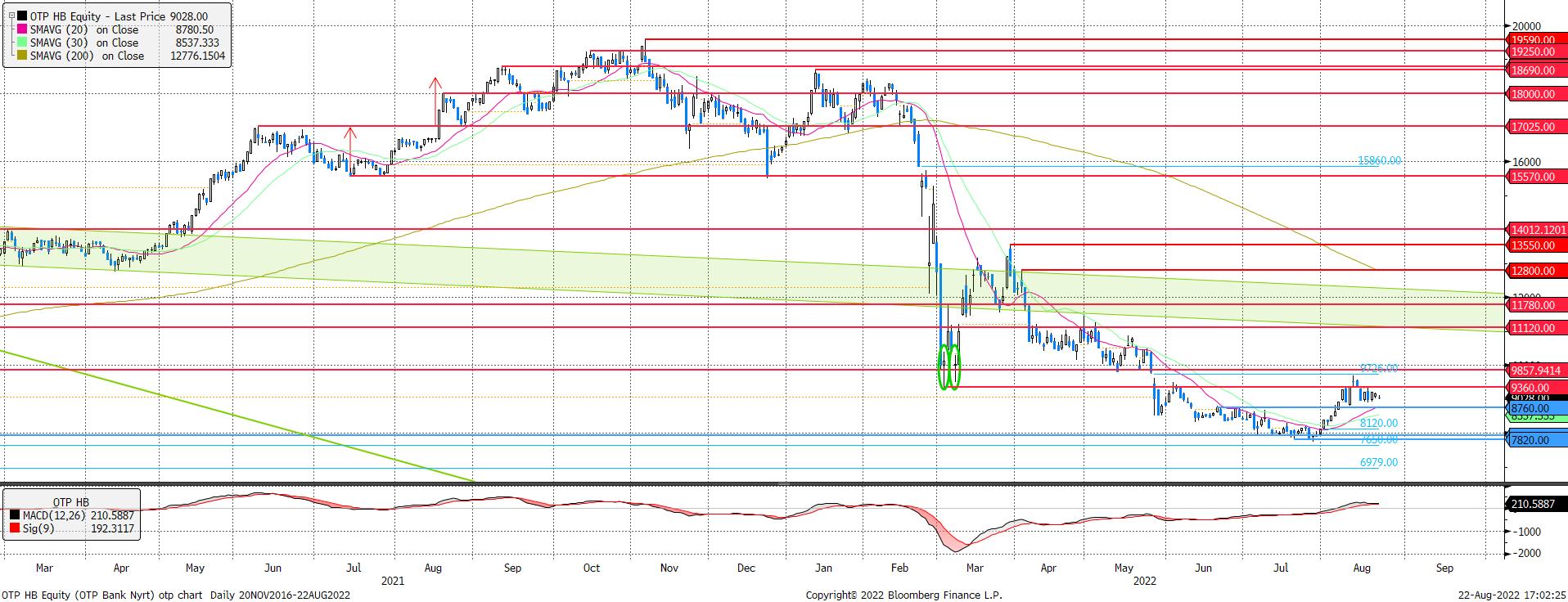Click the magenta SMAVG (20) legend swatch

click(21, 29)
